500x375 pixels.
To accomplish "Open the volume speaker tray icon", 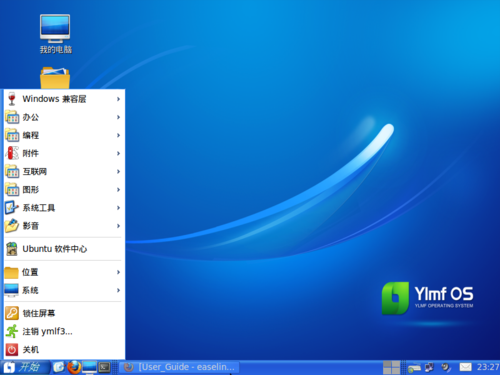I will click(446, 367).
